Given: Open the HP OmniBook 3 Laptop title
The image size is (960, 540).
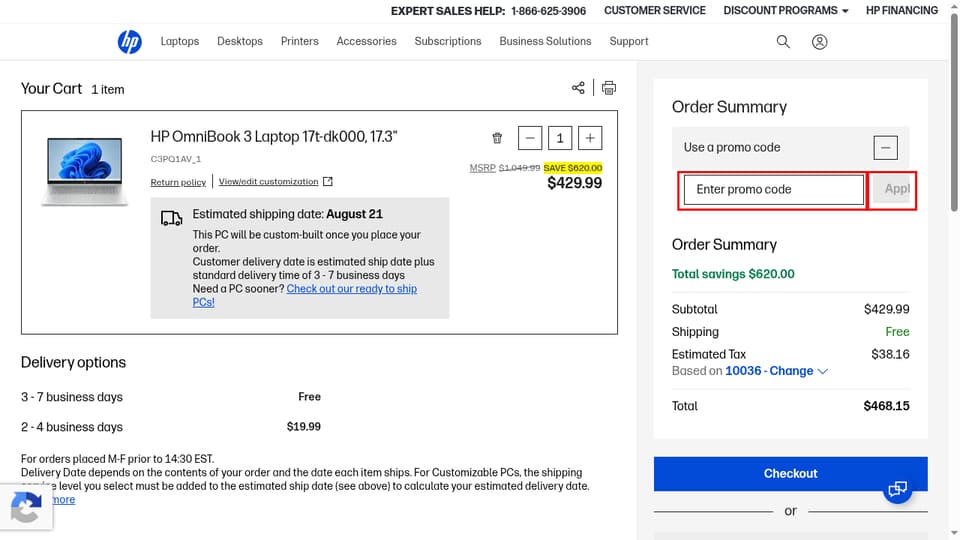Looking at the screenshot, I should (x=274, y=137).
